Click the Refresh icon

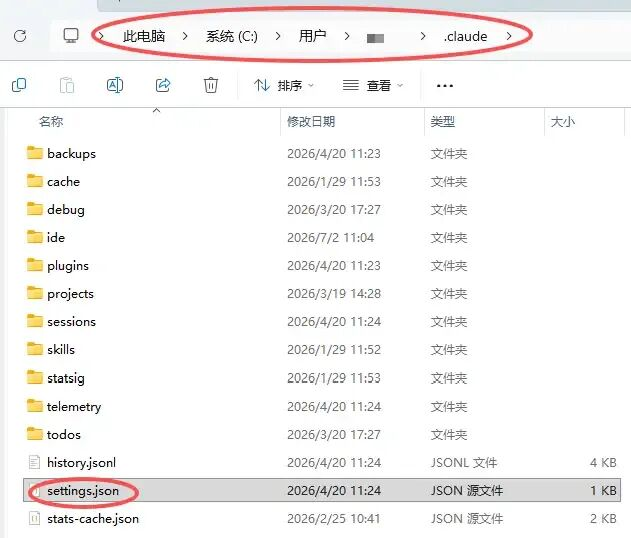tap(20, 36)
